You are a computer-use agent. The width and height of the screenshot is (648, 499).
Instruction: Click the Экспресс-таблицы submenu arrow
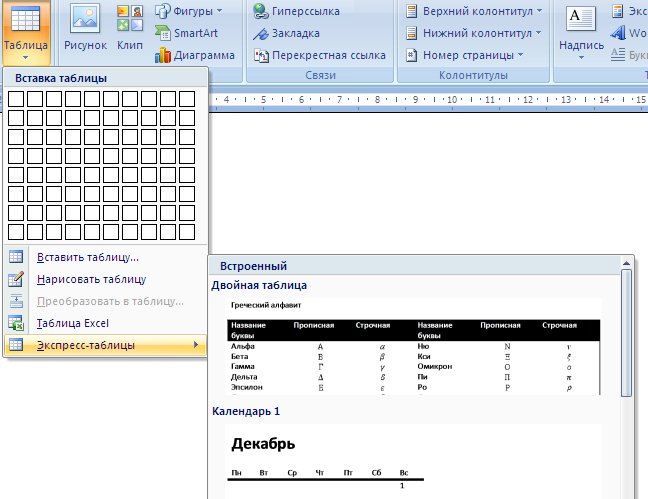pos(196,344)
